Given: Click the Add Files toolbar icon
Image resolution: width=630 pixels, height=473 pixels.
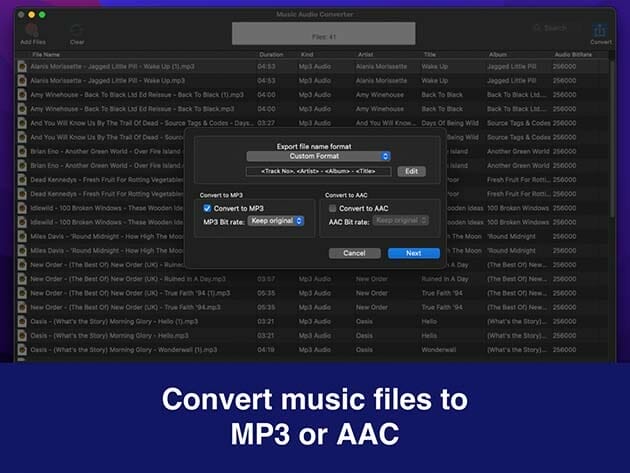Looking at the screenshot, I should click(31, 31).
